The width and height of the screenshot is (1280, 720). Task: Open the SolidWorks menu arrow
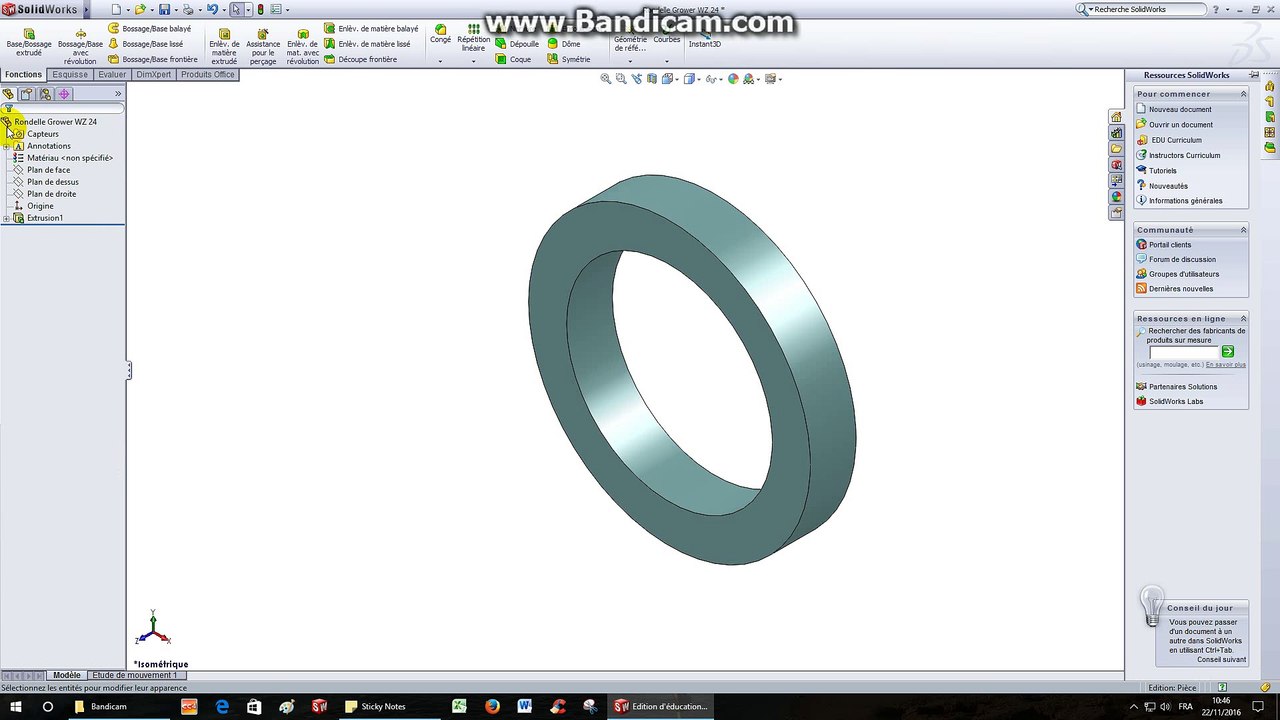click(85, 10)
